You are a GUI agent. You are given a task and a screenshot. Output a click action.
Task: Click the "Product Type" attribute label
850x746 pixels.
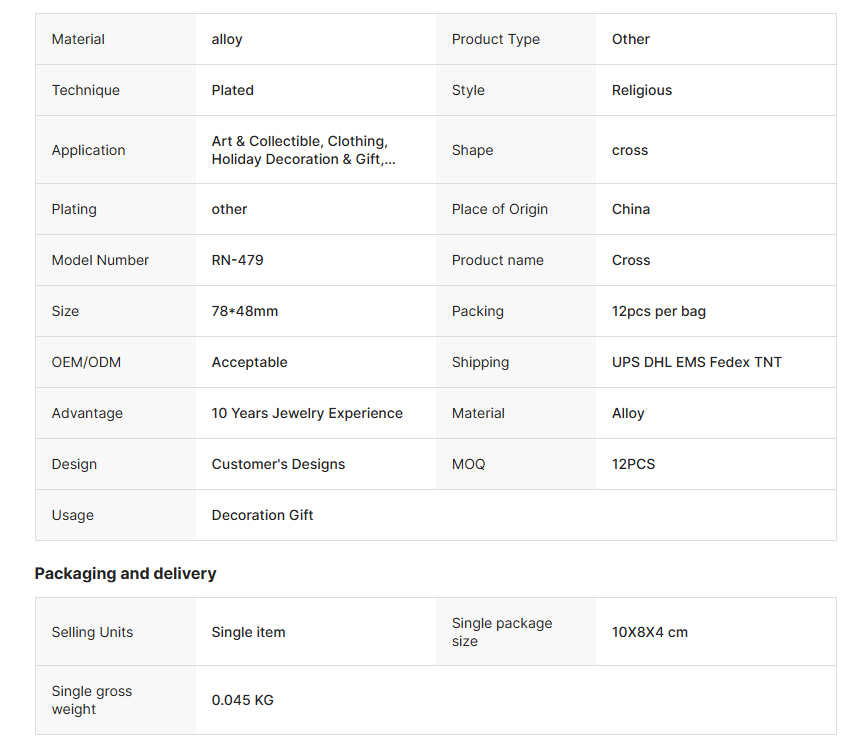[495, 39]
